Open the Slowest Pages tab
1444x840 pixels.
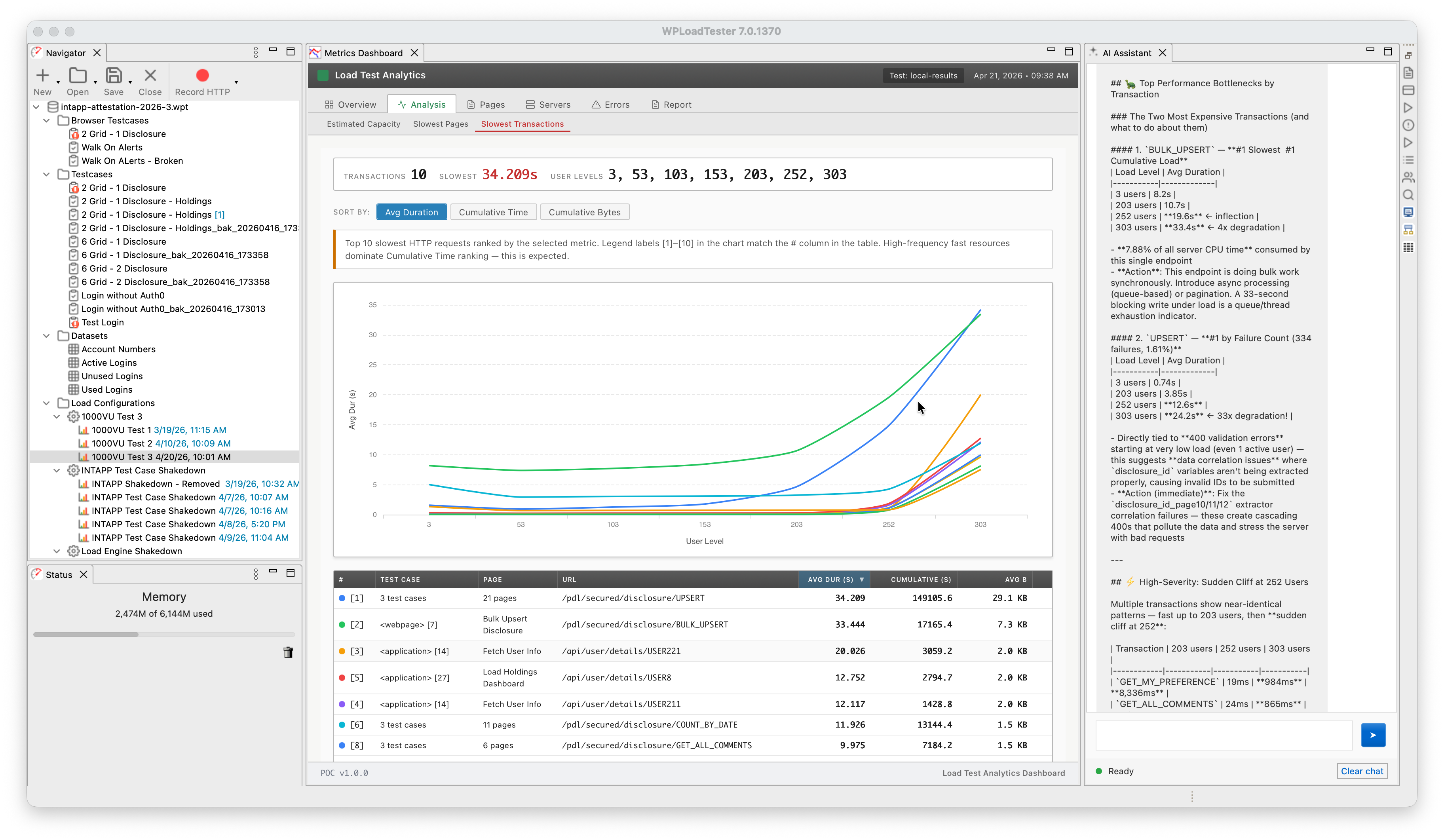coord(440,124)
